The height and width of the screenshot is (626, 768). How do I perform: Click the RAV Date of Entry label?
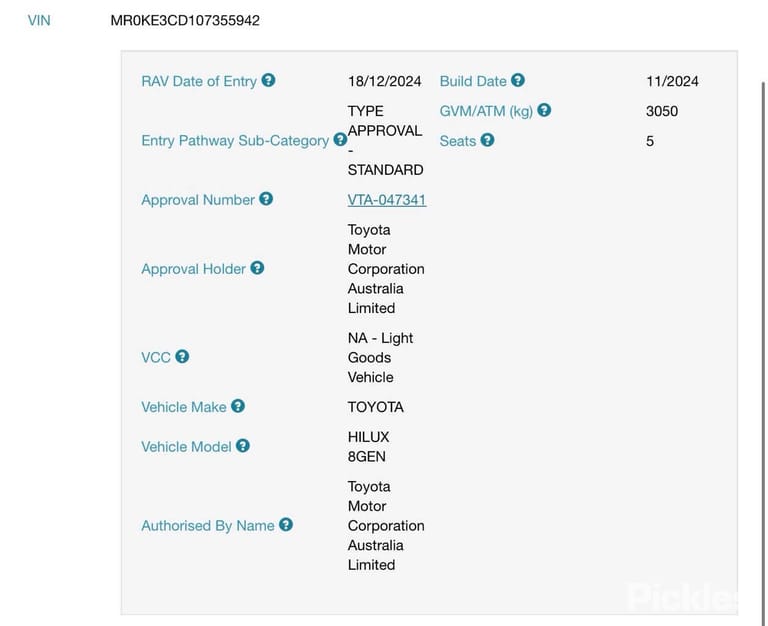click(x=199, y=81)
